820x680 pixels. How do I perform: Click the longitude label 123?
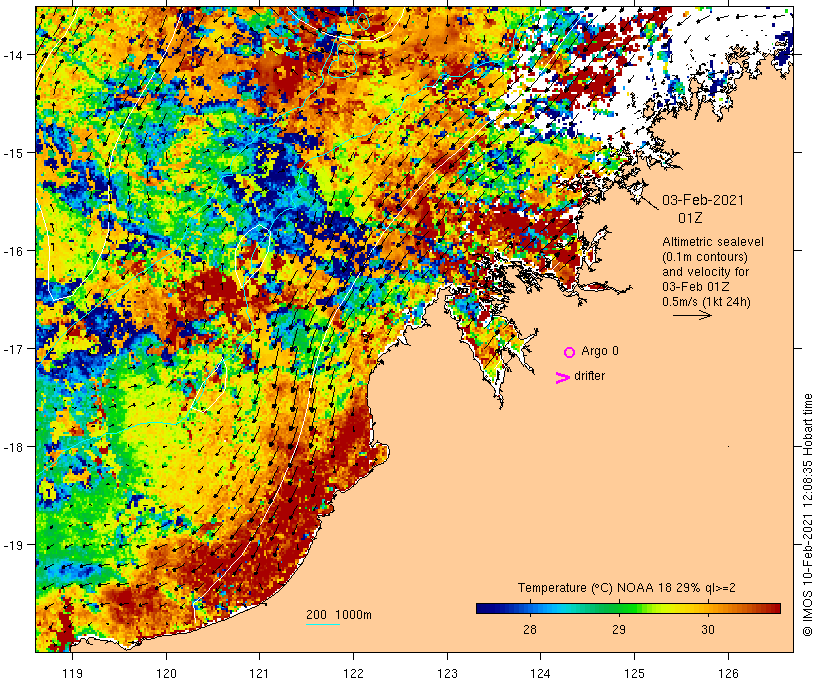point(447,673)
